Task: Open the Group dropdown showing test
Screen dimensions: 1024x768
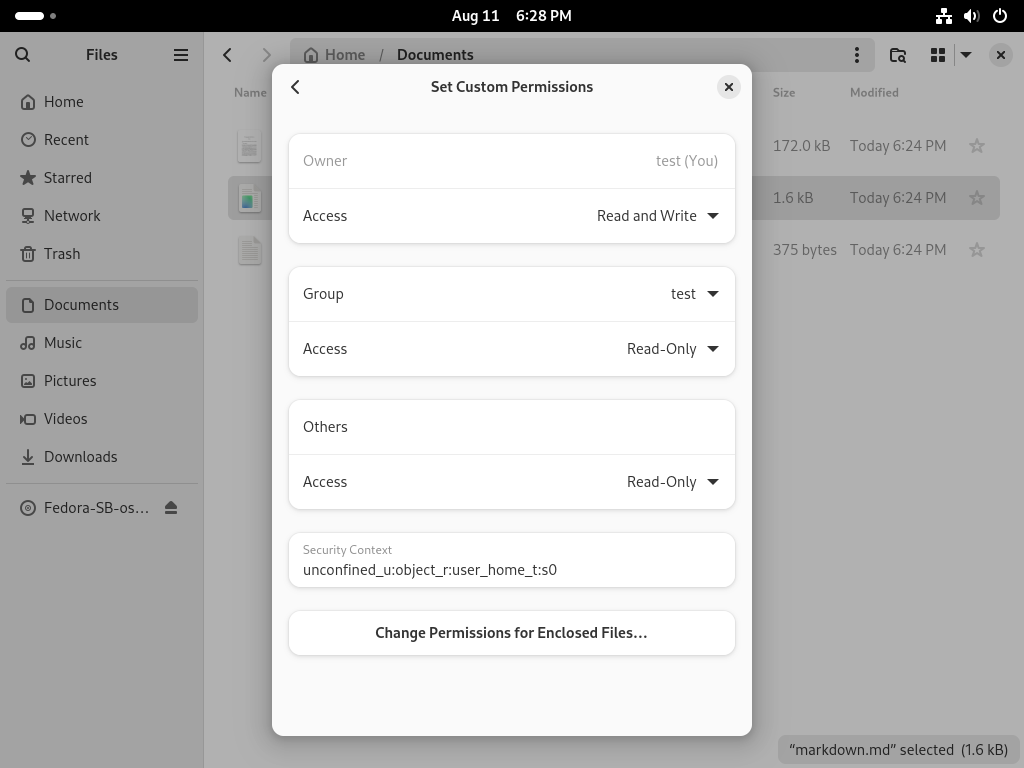Action: pos(511,294)
